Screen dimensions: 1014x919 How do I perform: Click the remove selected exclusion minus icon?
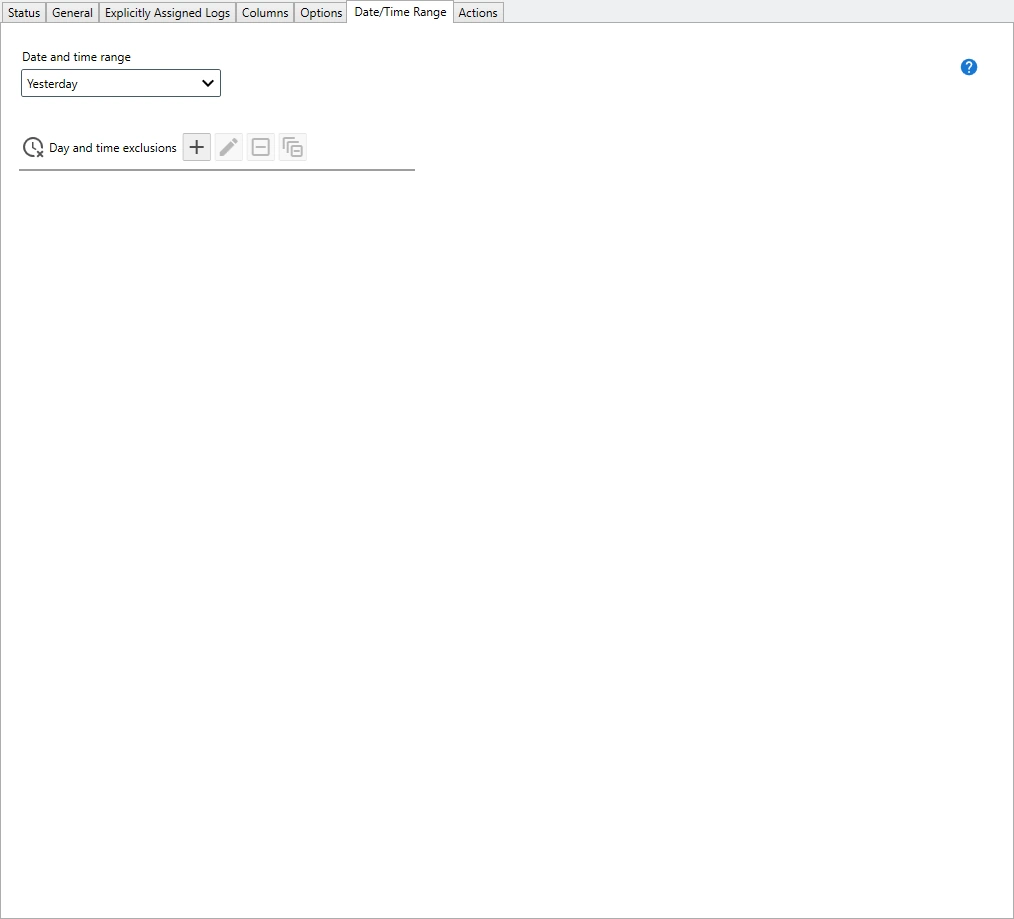tap(261, 147)
